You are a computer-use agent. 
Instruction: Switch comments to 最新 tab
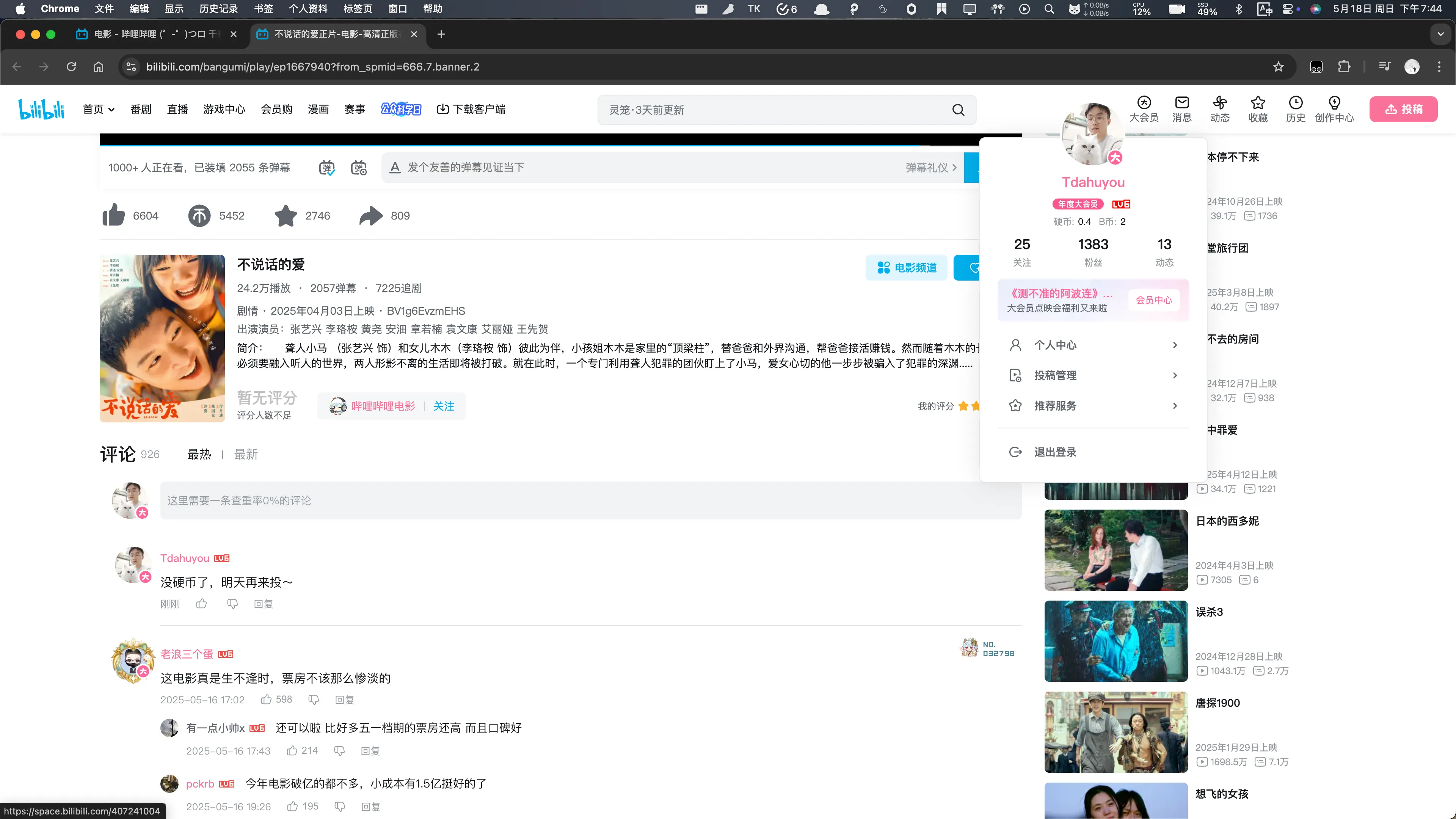(246, 454)
